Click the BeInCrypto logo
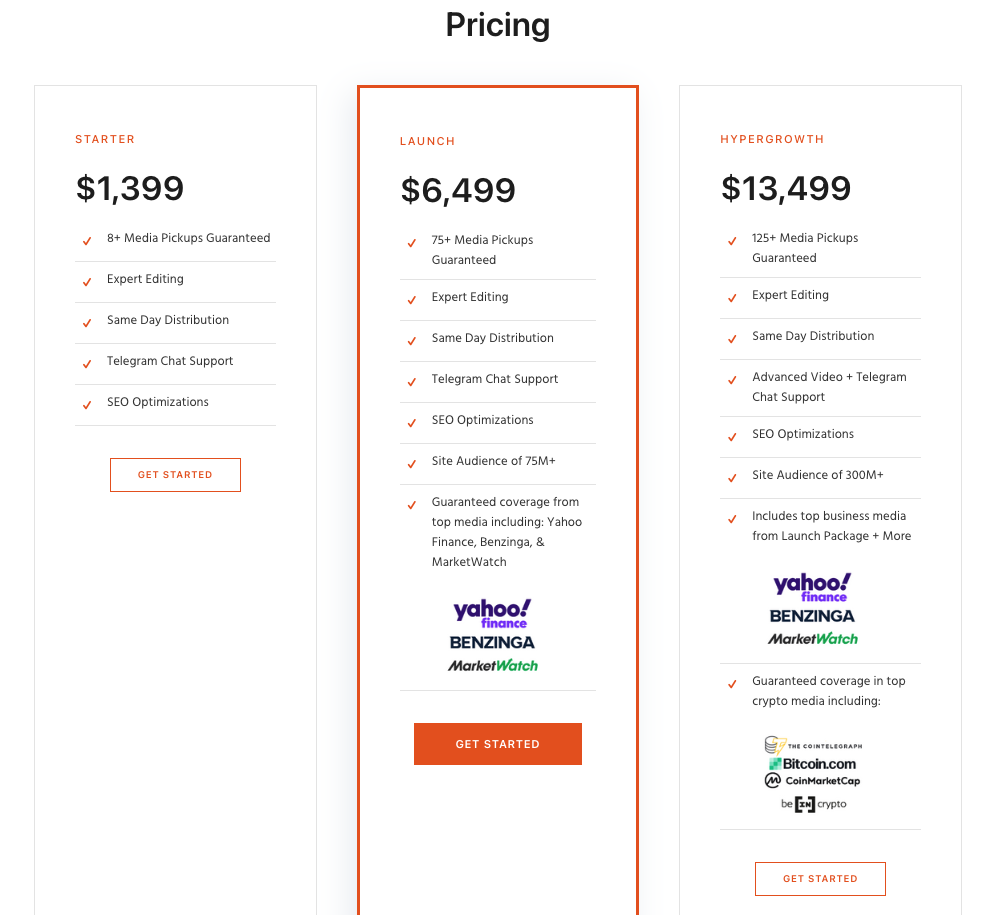Viewport: 1003px width, 915px height. [811, 802]
